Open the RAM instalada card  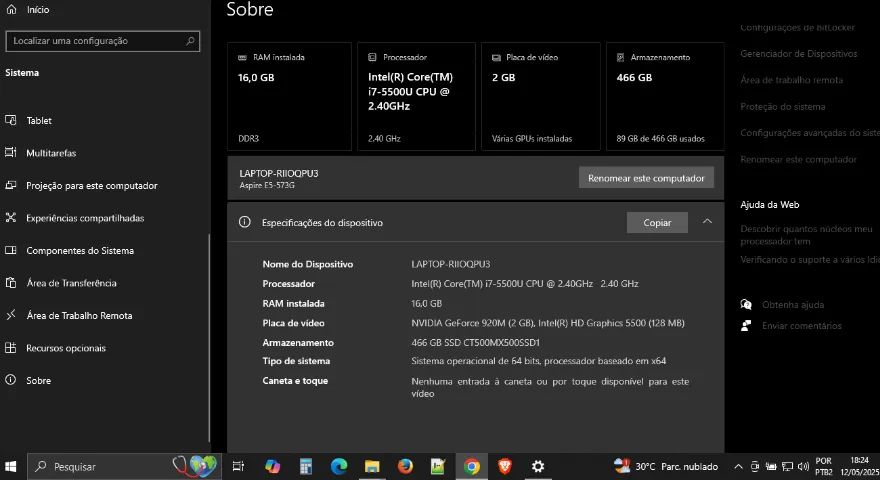pos(290,97)
